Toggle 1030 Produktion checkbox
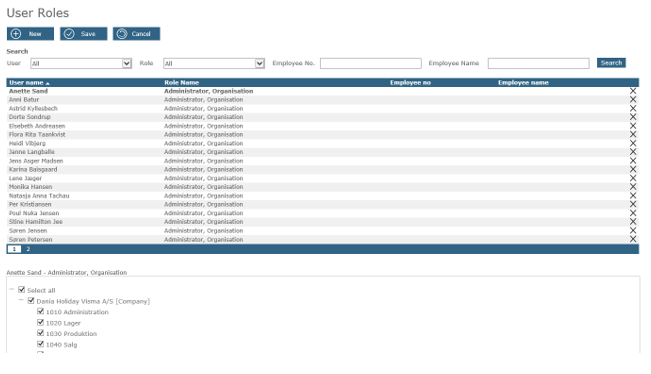Viewport: 651px width, 374px height. (x=40, y=333)
